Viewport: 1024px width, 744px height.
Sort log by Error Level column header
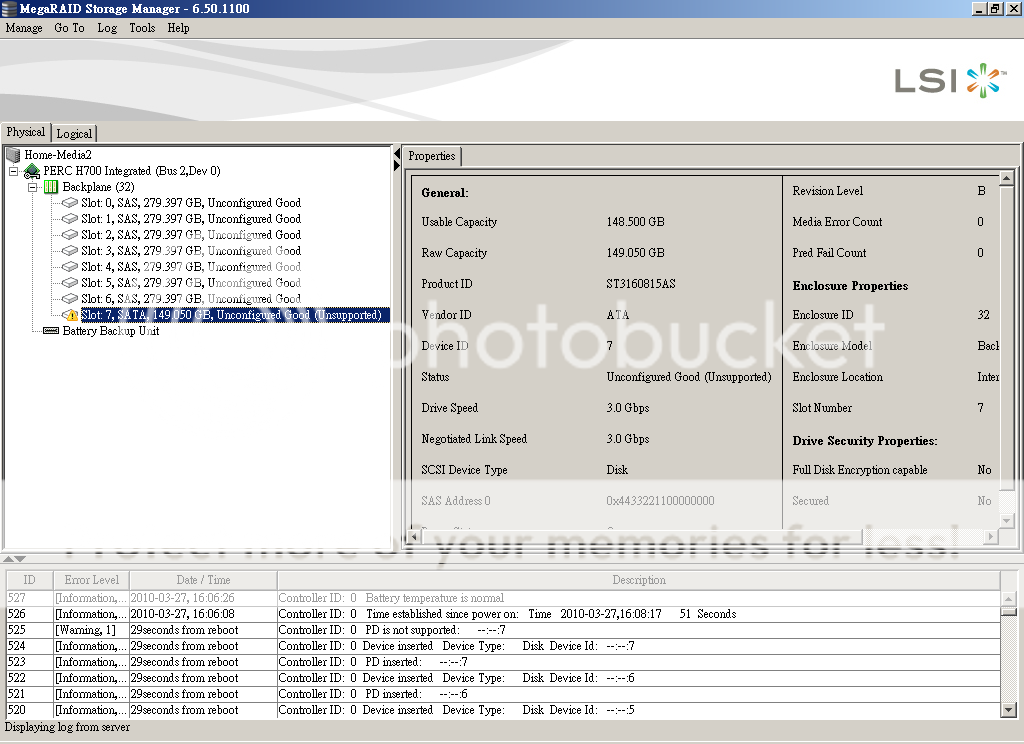coord(92,580)
